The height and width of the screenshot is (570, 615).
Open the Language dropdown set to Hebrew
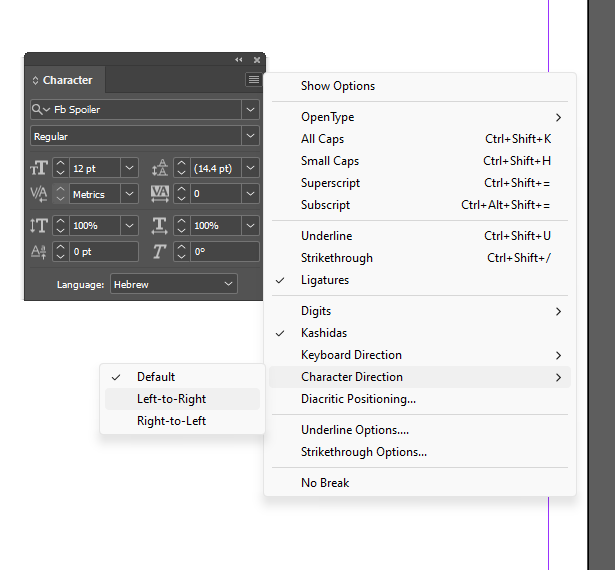(x=173, y=285)
